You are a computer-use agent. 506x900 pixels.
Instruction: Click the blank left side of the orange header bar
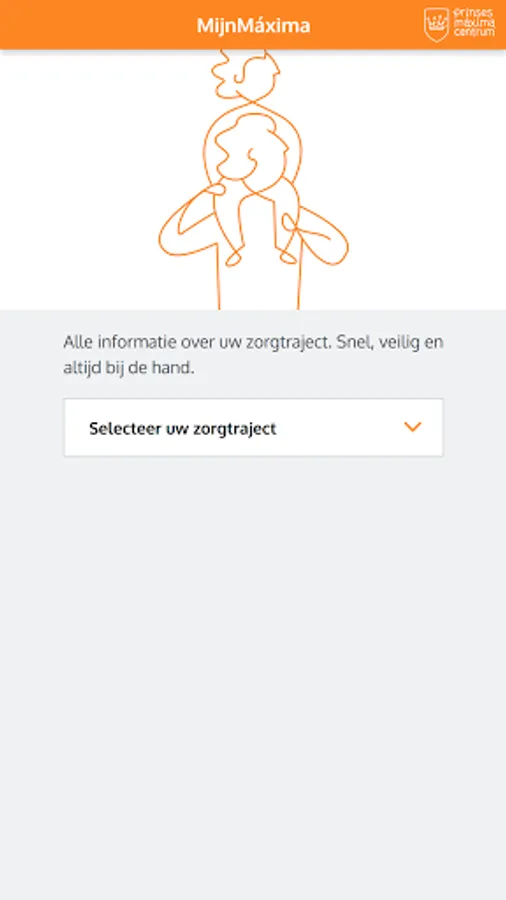click(92, 25)
